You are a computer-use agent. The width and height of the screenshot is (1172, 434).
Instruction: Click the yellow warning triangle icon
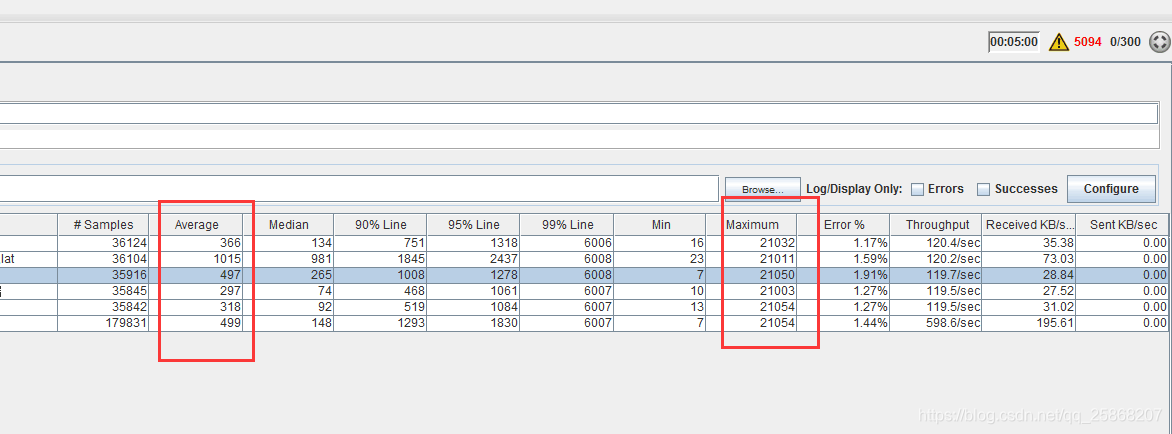(1058, 42)
